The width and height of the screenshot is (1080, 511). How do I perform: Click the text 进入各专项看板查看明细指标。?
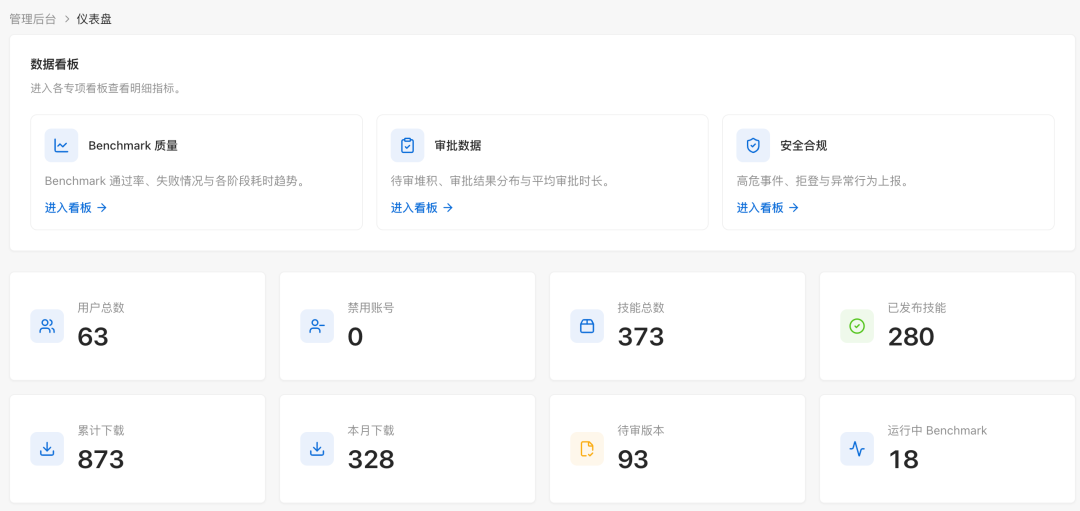(x=106, y=88)
